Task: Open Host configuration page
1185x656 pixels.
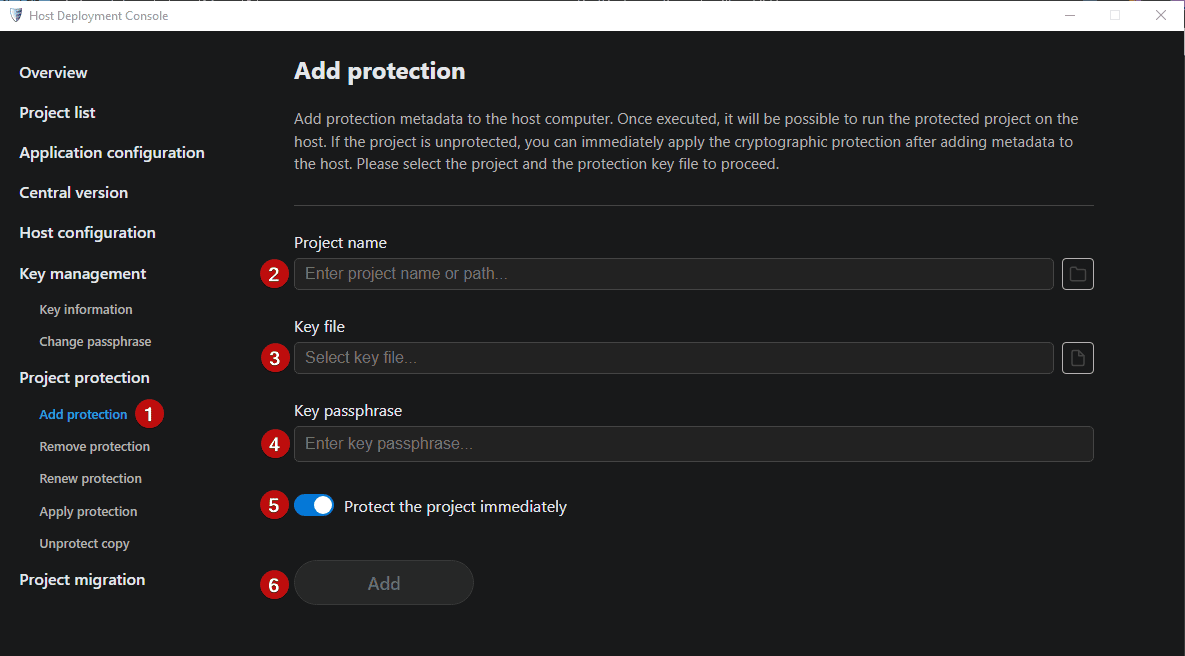Action: click(x=88, y=233)
